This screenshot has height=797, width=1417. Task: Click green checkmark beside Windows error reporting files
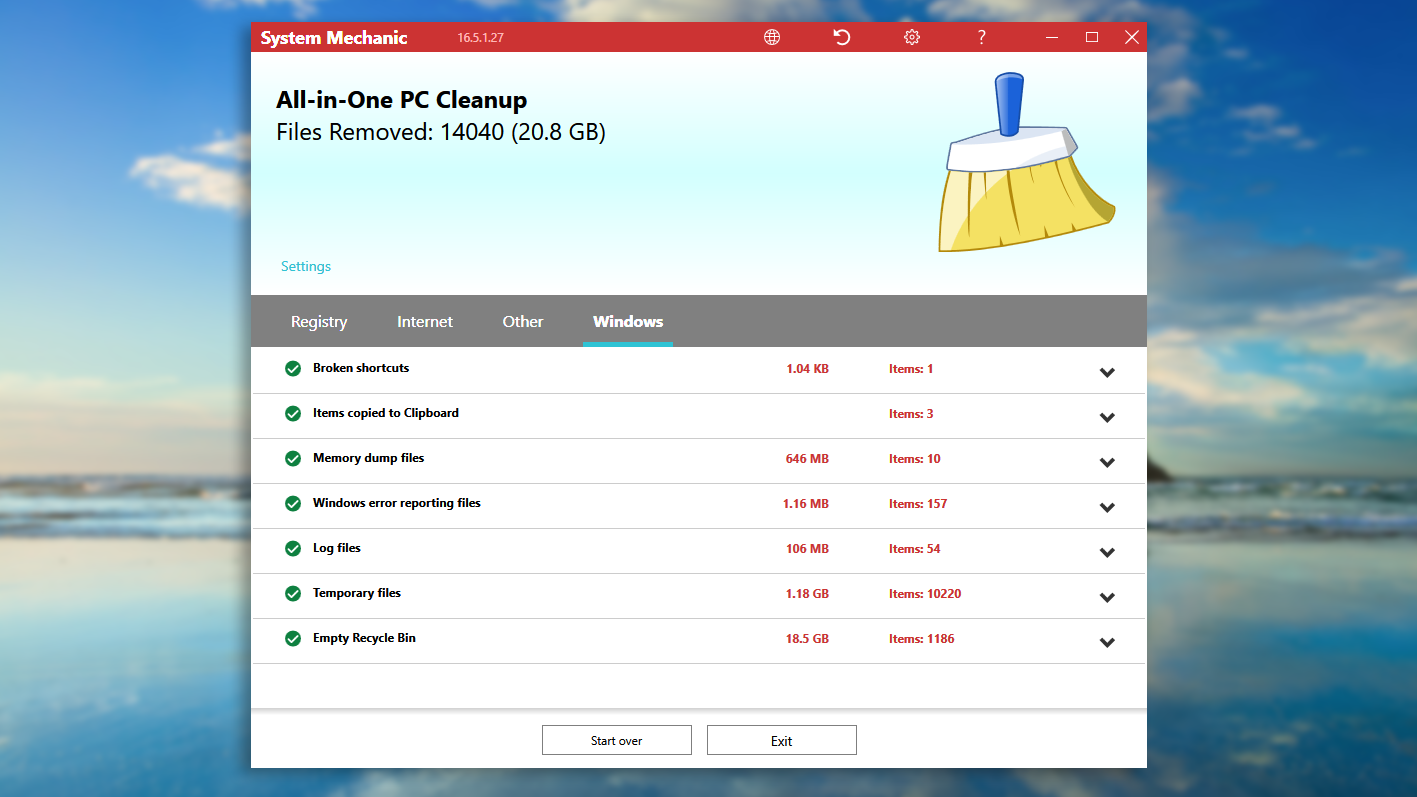tap(293, 504)
